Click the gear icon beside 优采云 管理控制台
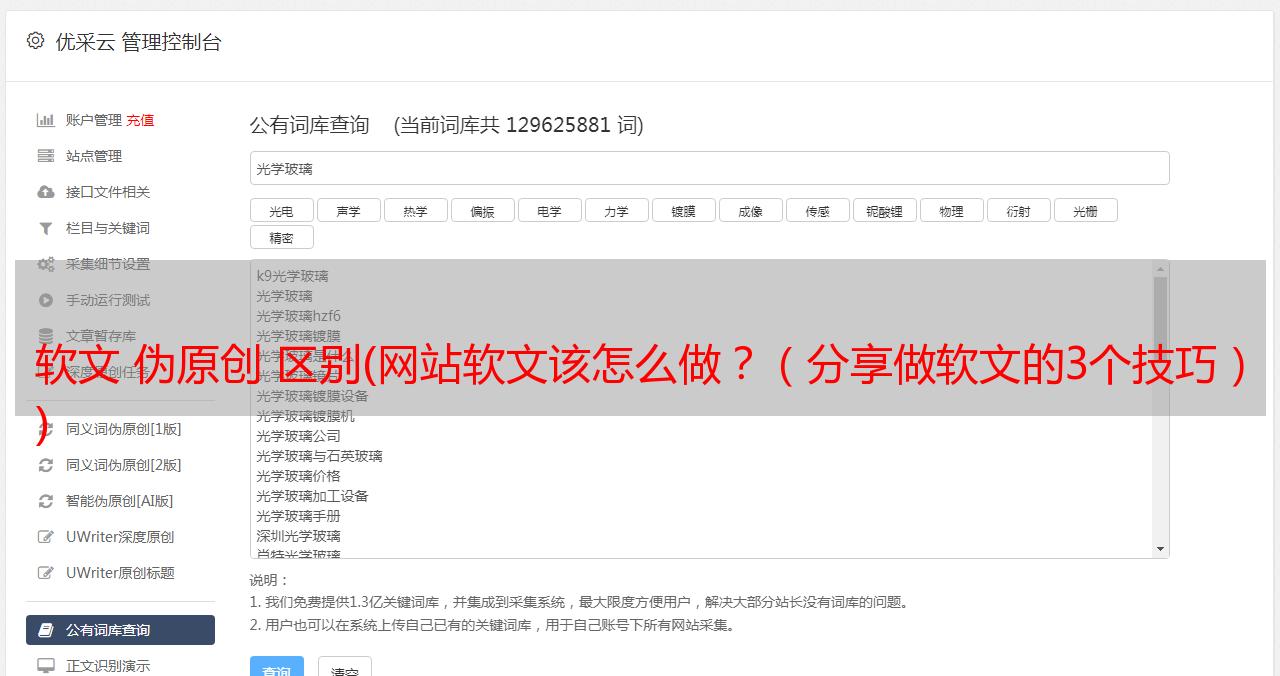Image resolution: width=1280 pixels, height=676 pixels. [x=36, y=41]
